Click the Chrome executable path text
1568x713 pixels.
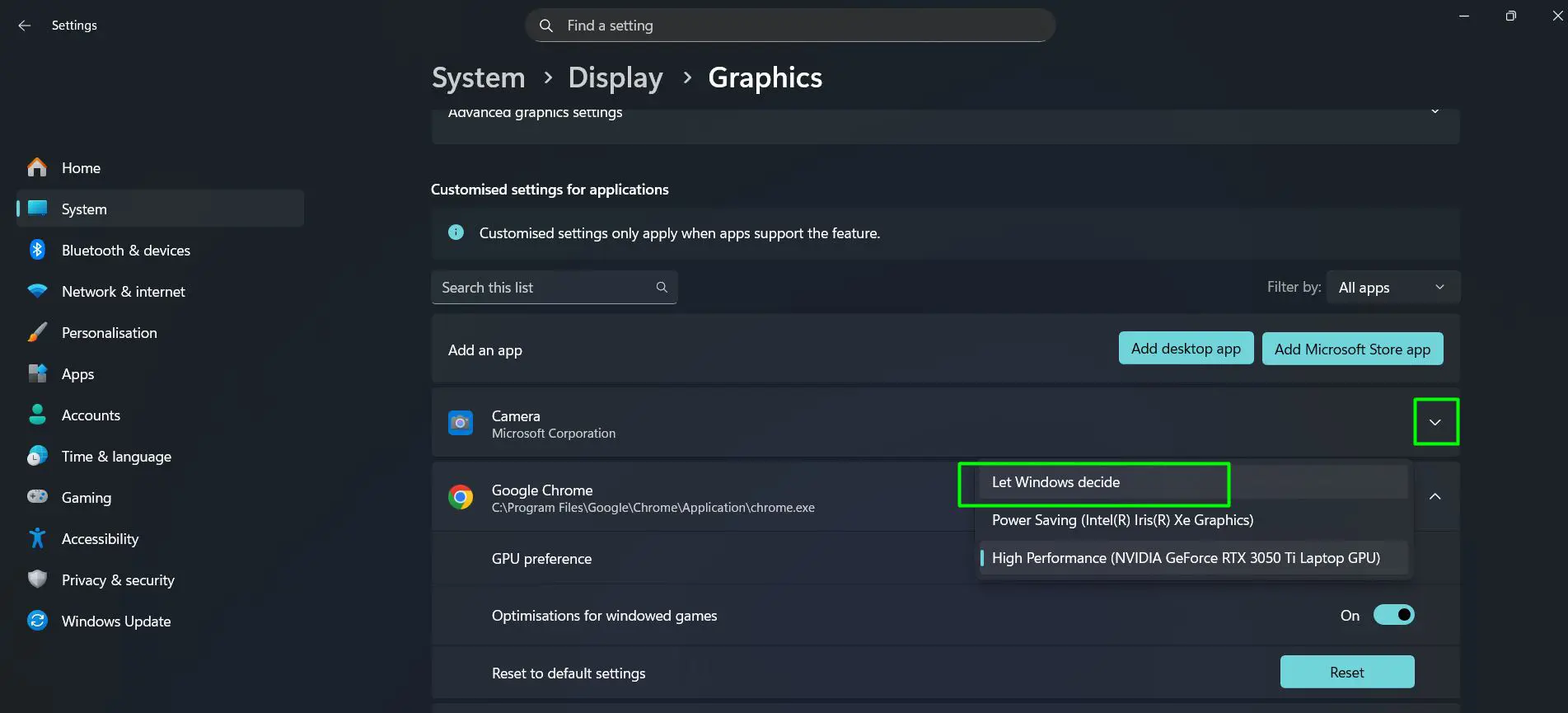click(x=653, y=508)
